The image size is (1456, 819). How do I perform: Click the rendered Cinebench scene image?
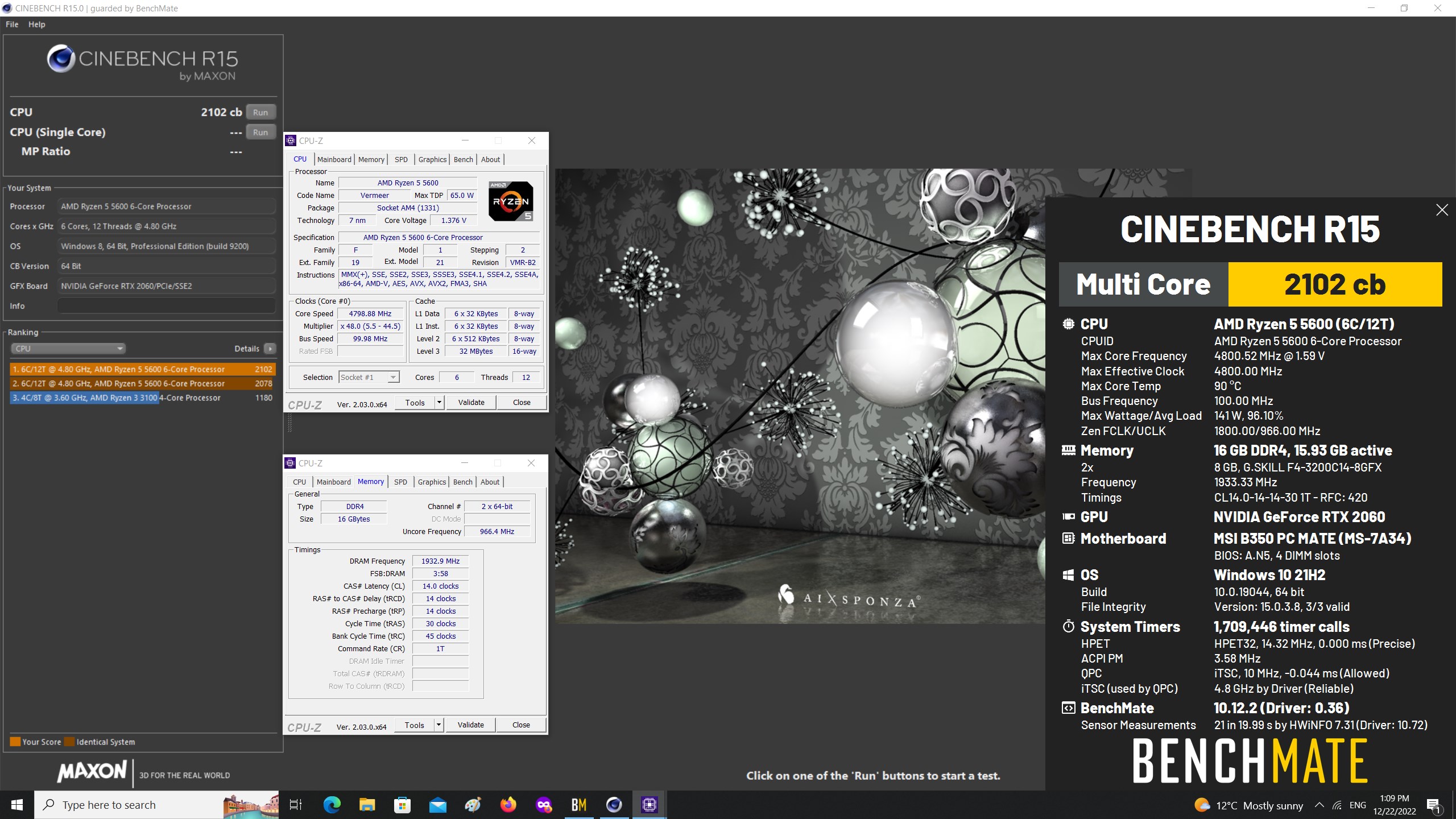(x=800, y=396)
